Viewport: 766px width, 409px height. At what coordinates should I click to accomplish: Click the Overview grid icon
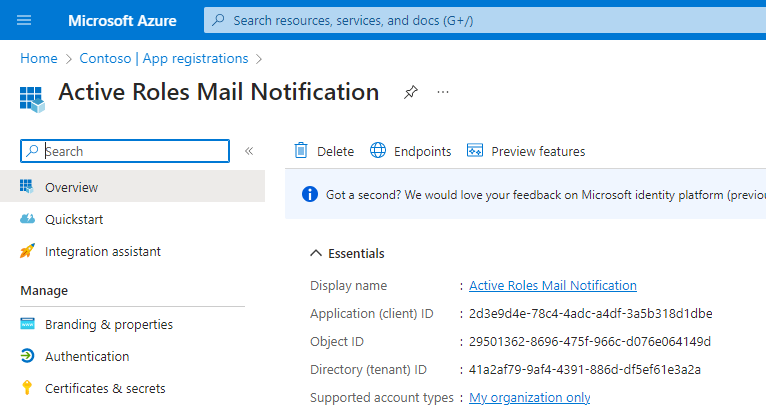[27, 186]
